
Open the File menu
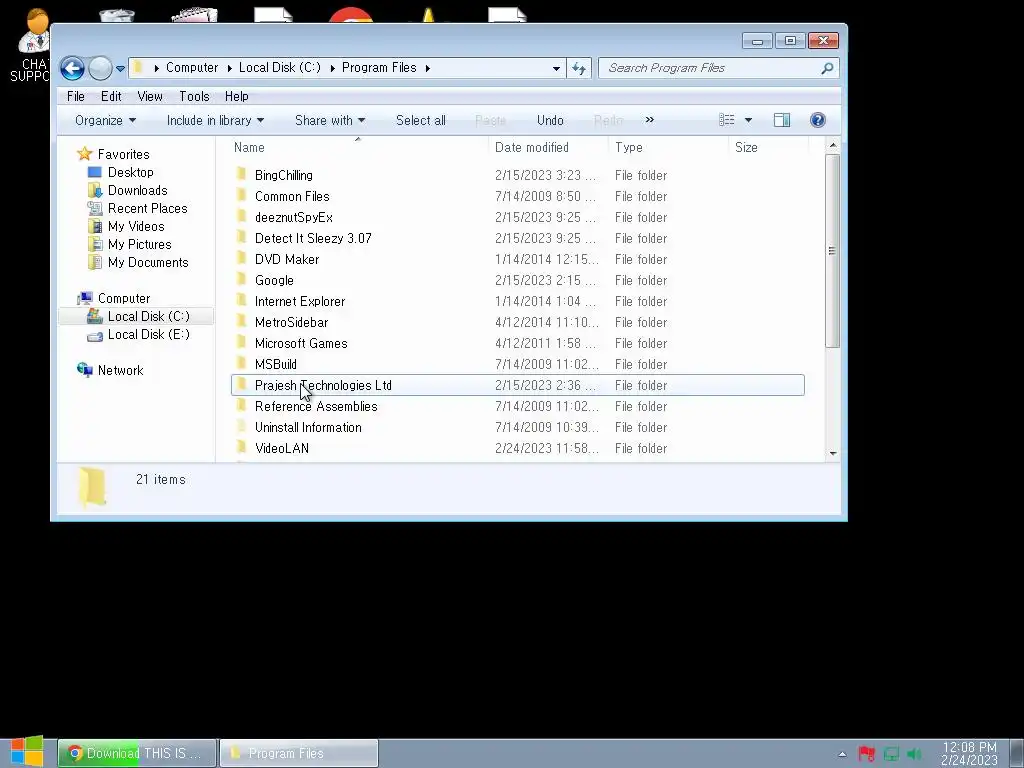coord(76,96)
